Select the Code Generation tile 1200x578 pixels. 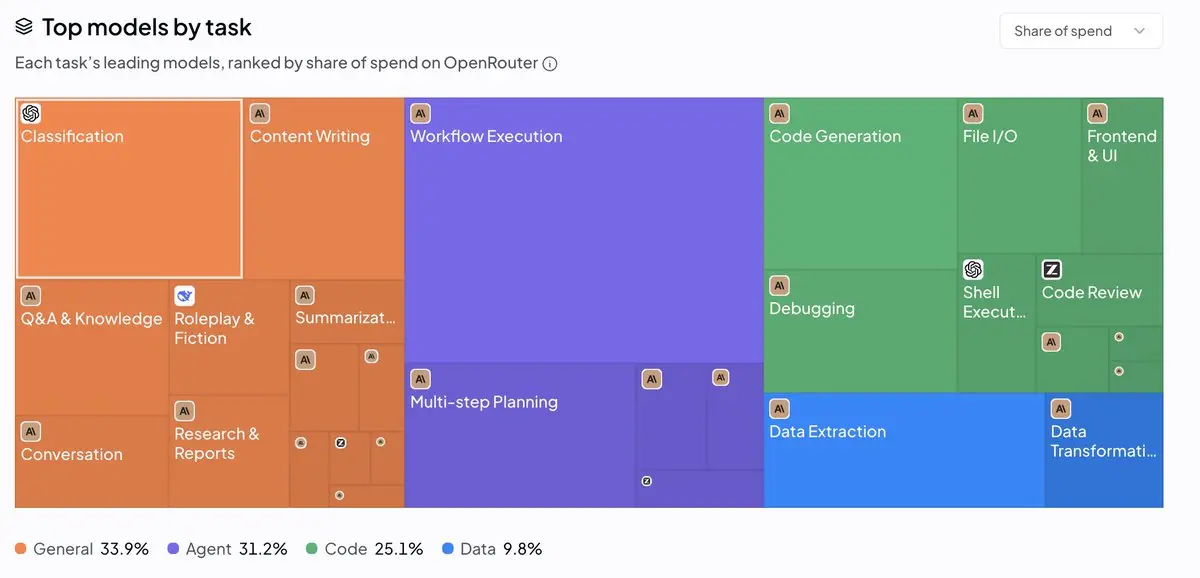pyautogui.click(x=860, y=183)
